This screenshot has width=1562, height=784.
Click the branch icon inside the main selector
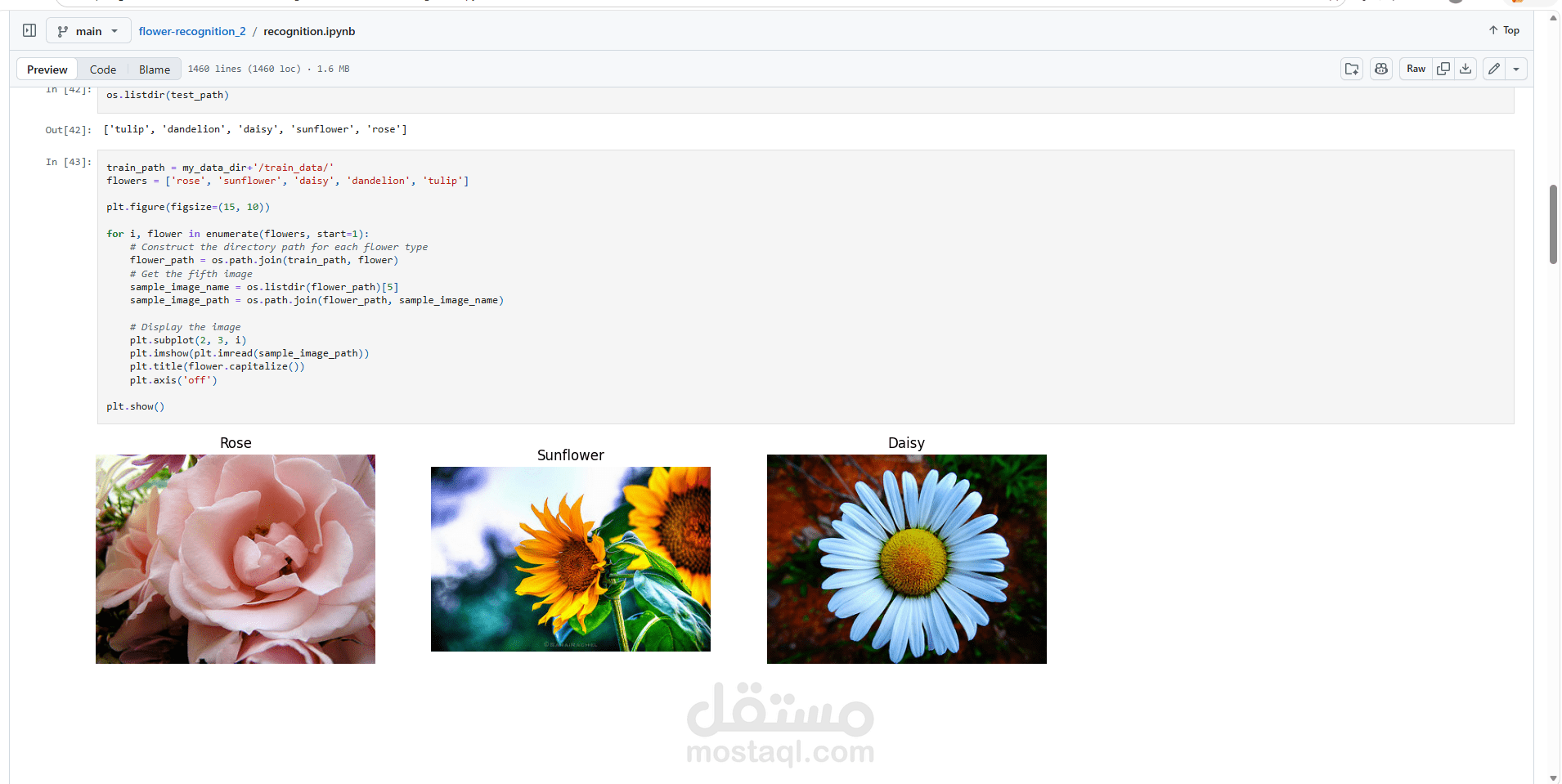(64, 30)
